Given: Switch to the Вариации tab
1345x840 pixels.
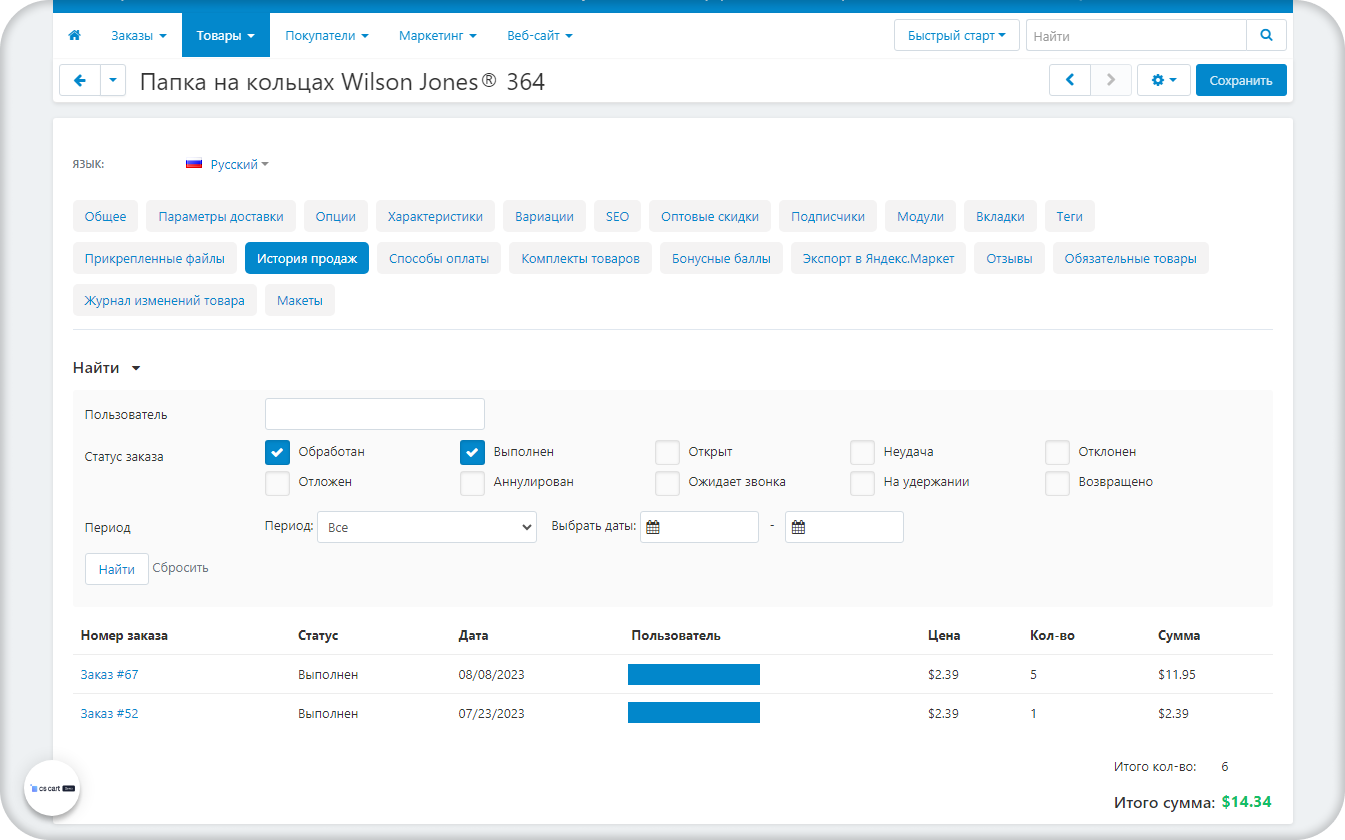Looking at the screenshot, I should 544,216.
